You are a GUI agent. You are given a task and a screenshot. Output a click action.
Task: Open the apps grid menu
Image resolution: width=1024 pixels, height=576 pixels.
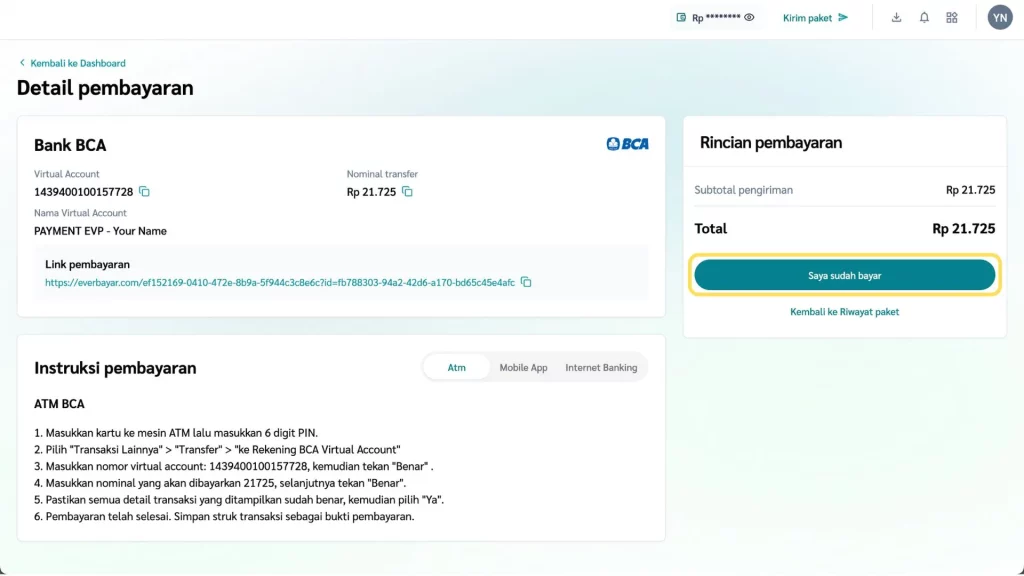952,17
